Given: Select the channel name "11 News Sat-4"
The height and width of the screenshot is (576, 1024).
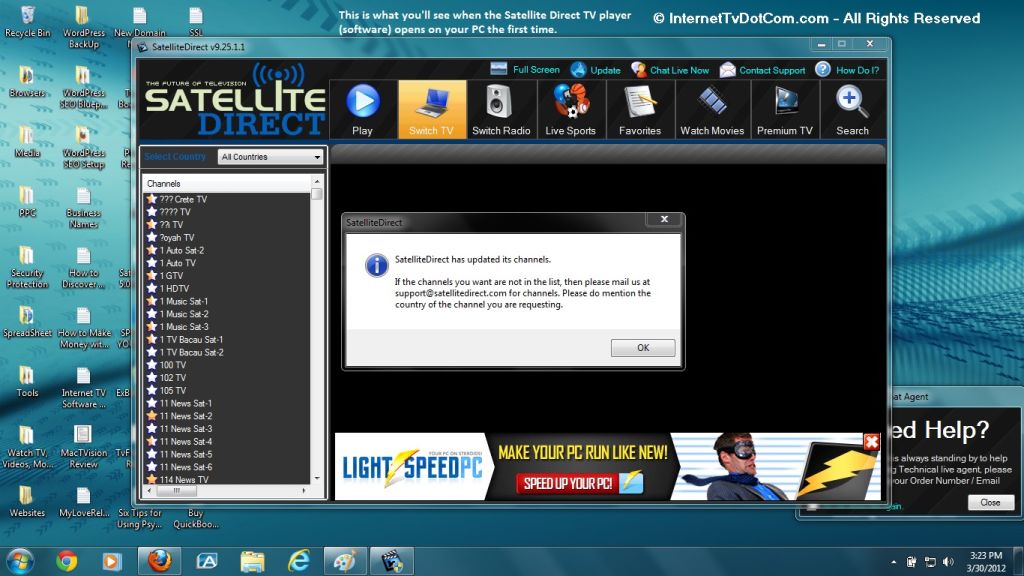Looking at the screenshot, I should 186,441.
